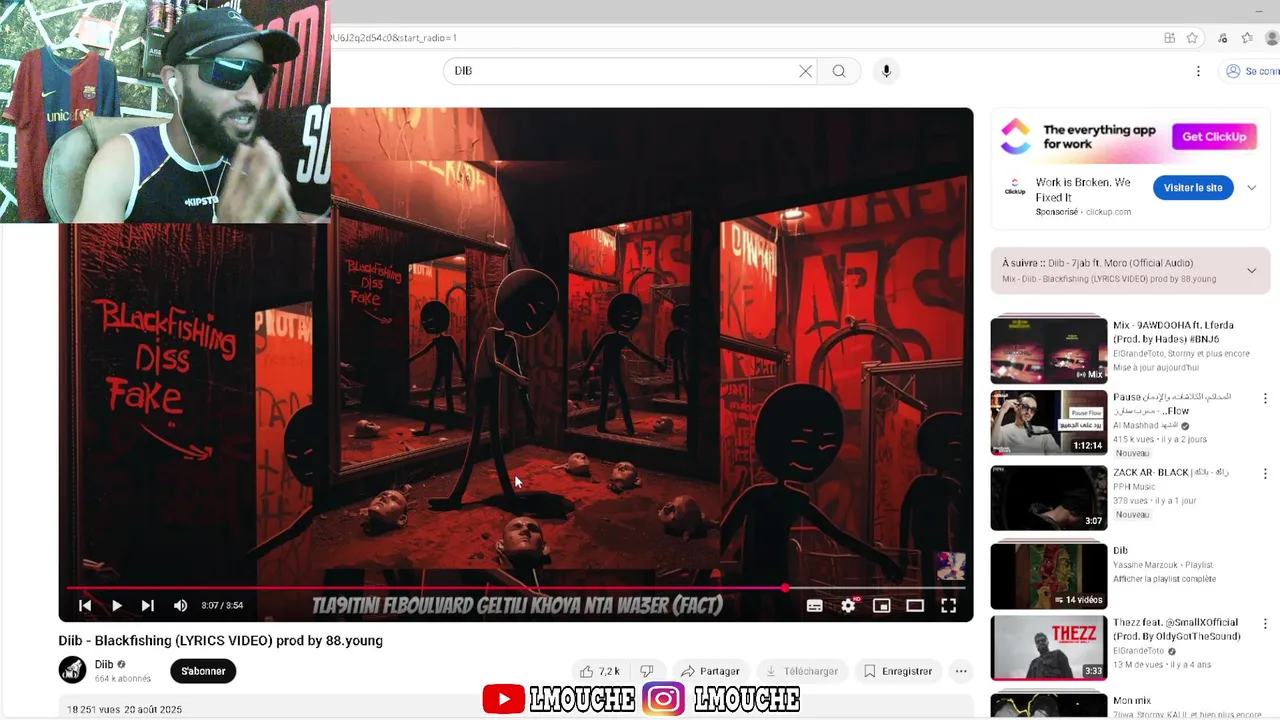Viewport: 1280px width, 720px height.
Task: Open the browser profile avatar
Action: [x=1272, y=38]
